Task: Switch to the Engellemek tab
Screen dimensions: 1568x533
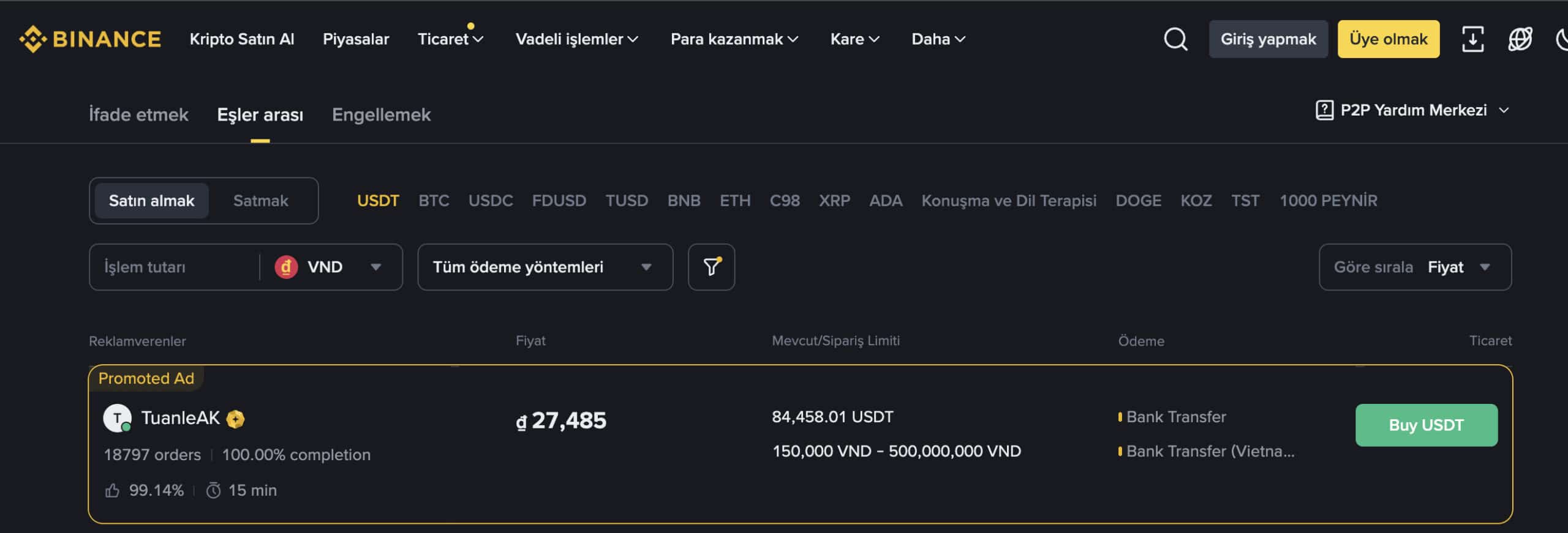Action: tap(381, 114)
